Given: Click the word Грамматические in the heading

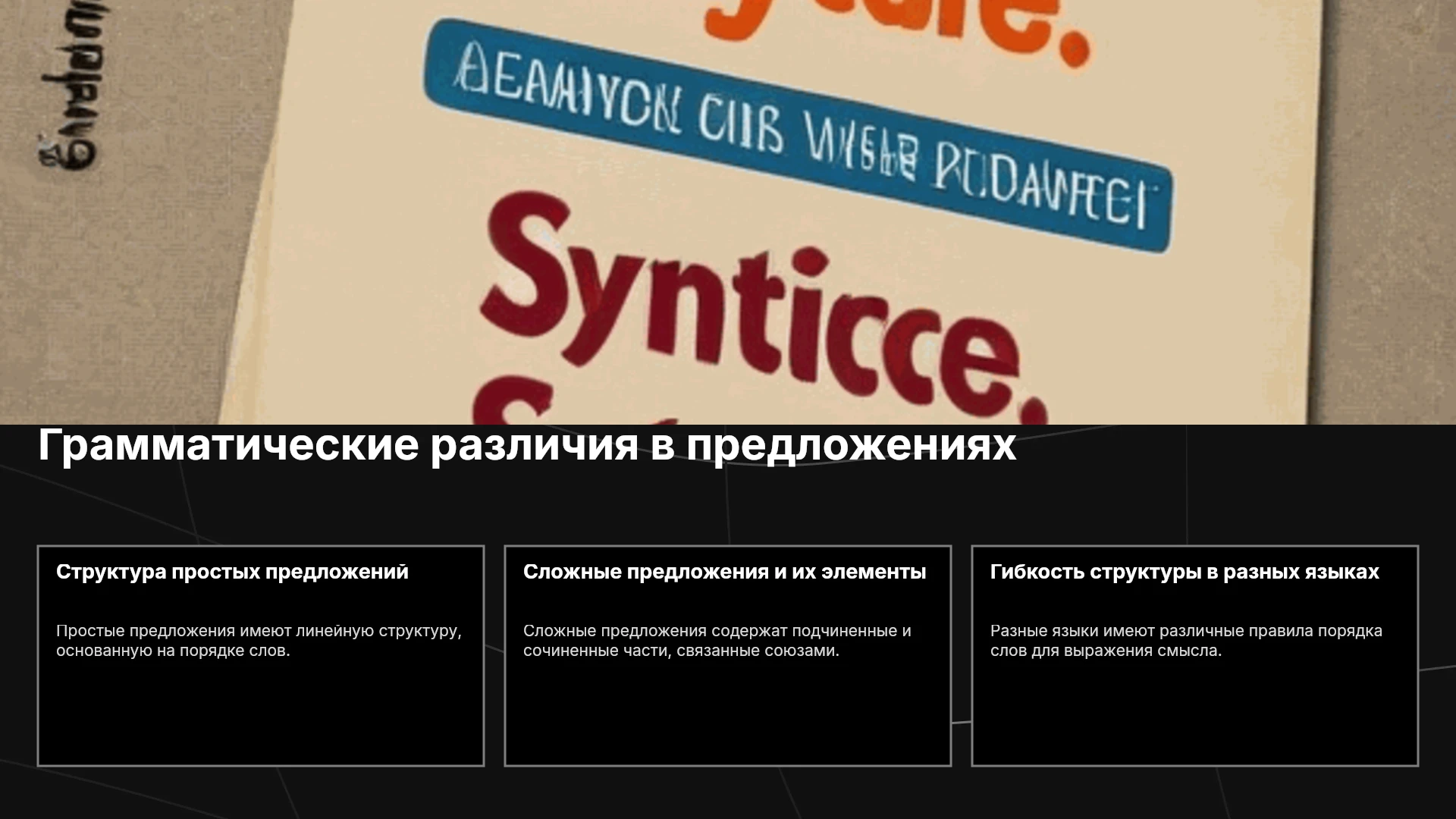Looking at the screenshot, I should tap(228, 445).
